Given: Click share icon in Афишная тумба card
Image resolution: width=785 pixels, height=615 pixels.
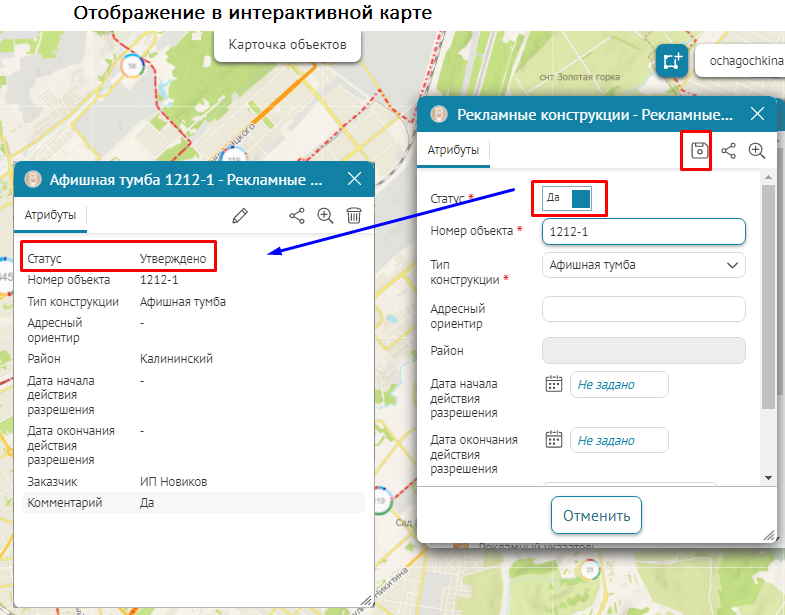Looking at the screenshot, I should [x=297, y=215].
